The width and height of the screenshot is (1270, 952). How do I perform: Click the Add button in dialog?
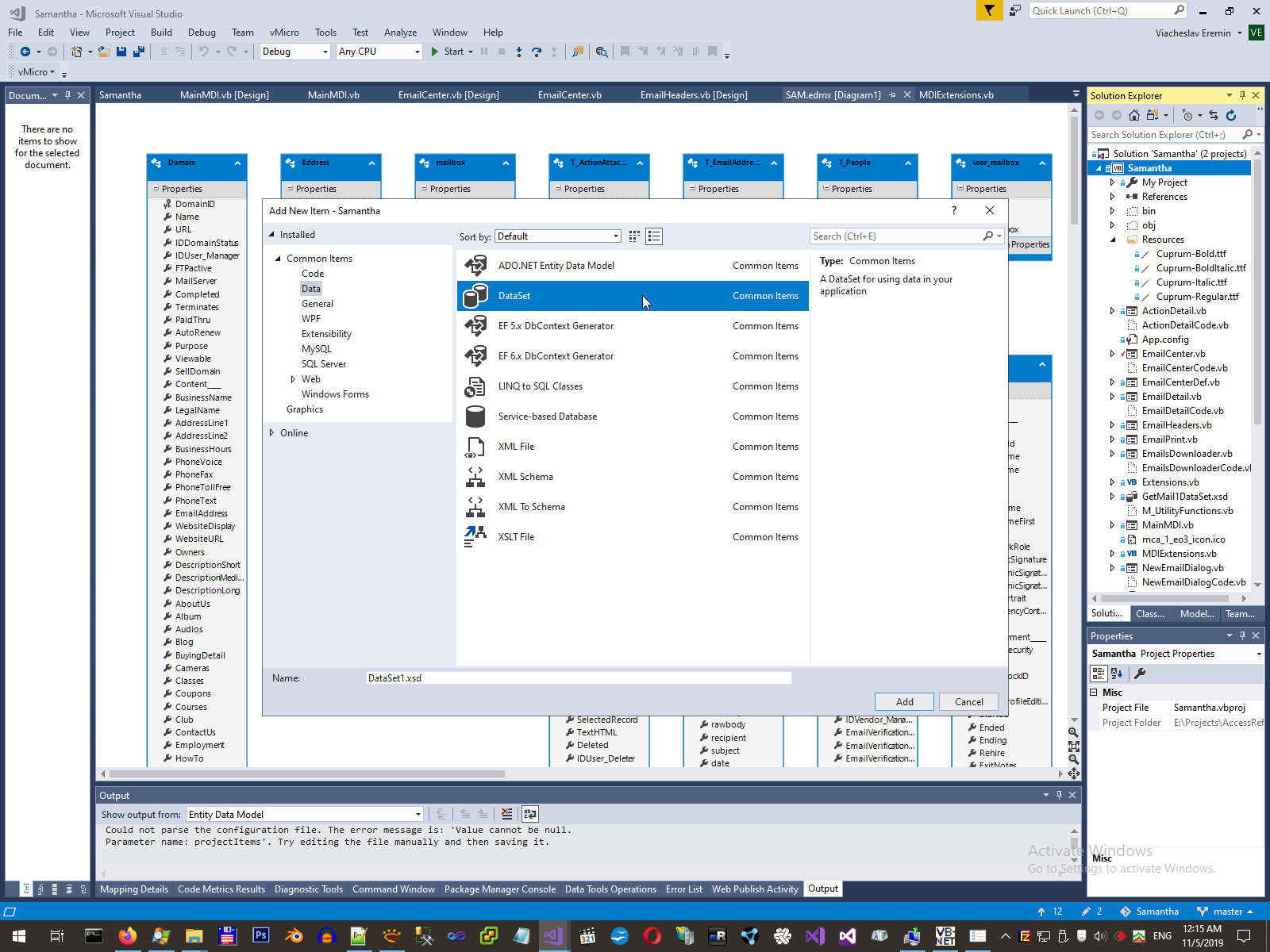pyautogui.click(x=905, y=702)
